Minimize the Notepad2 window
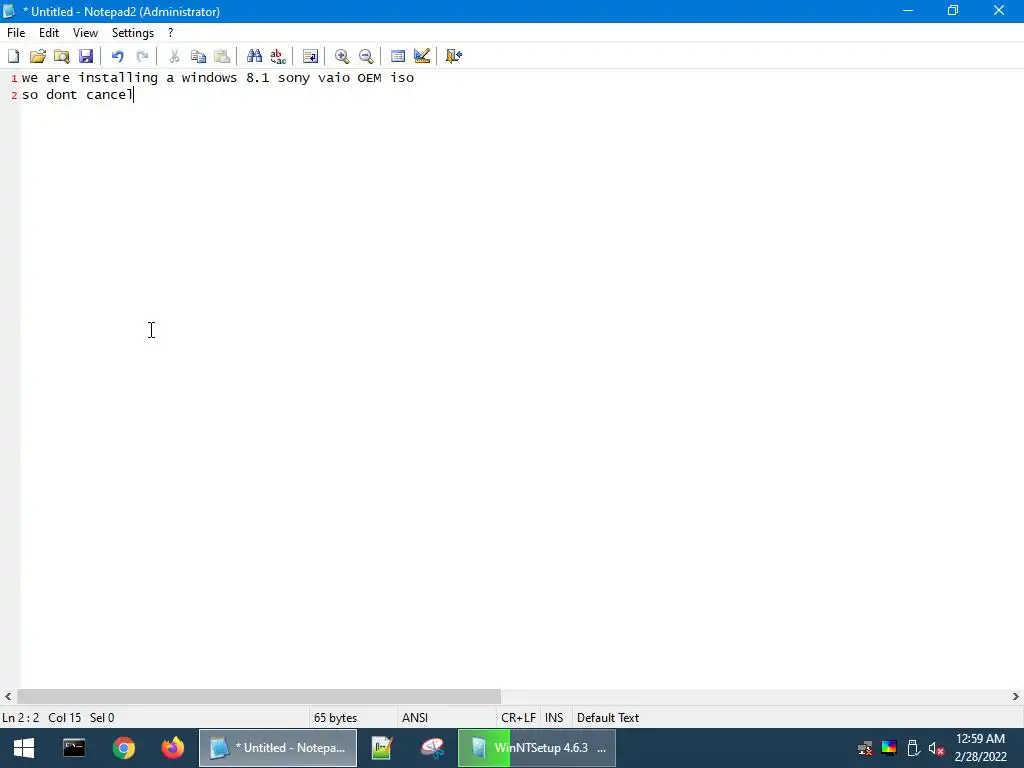 click(908, 10)
